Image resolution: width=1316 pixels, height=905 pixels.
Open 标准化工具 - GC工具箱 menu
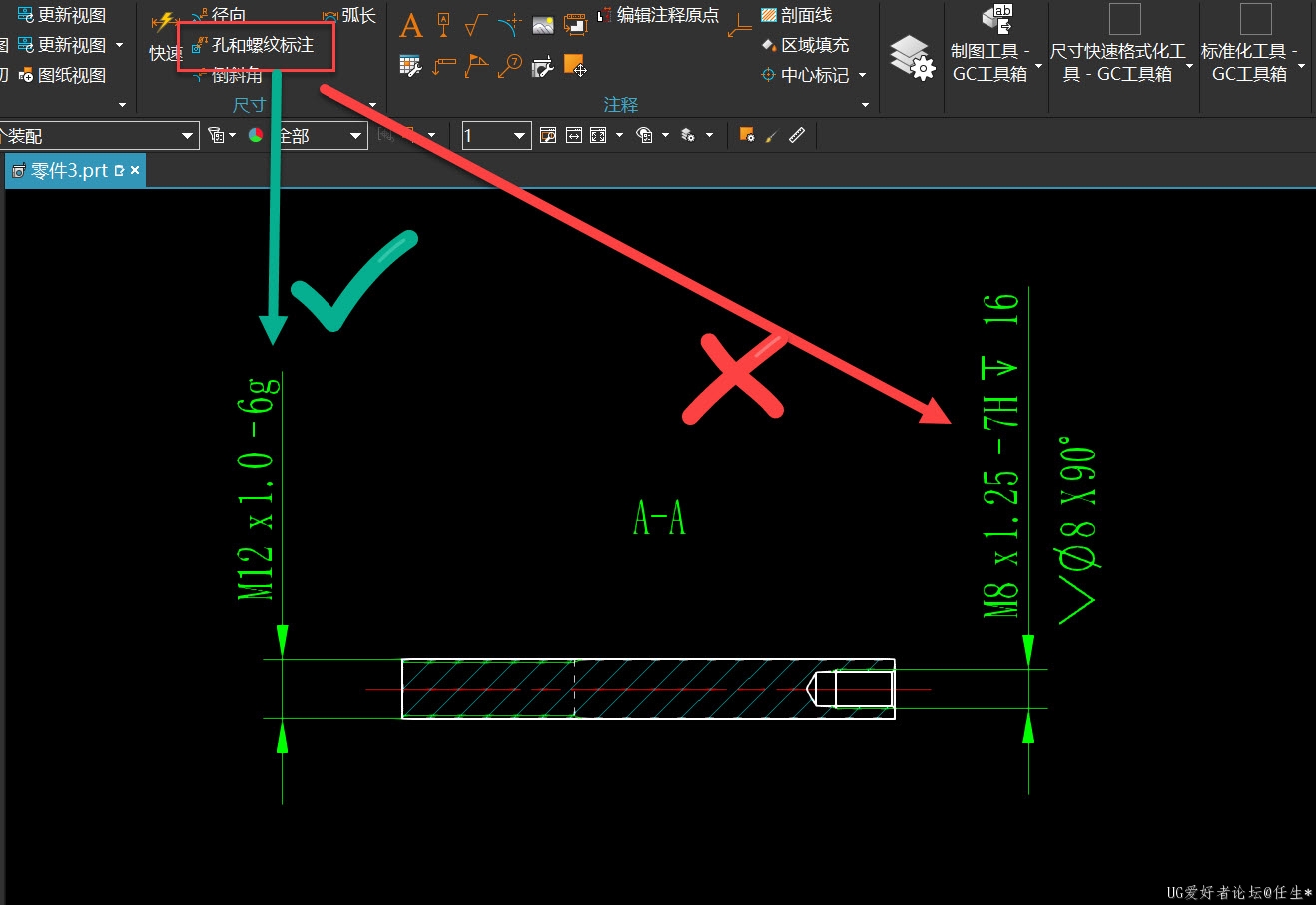1253,43
